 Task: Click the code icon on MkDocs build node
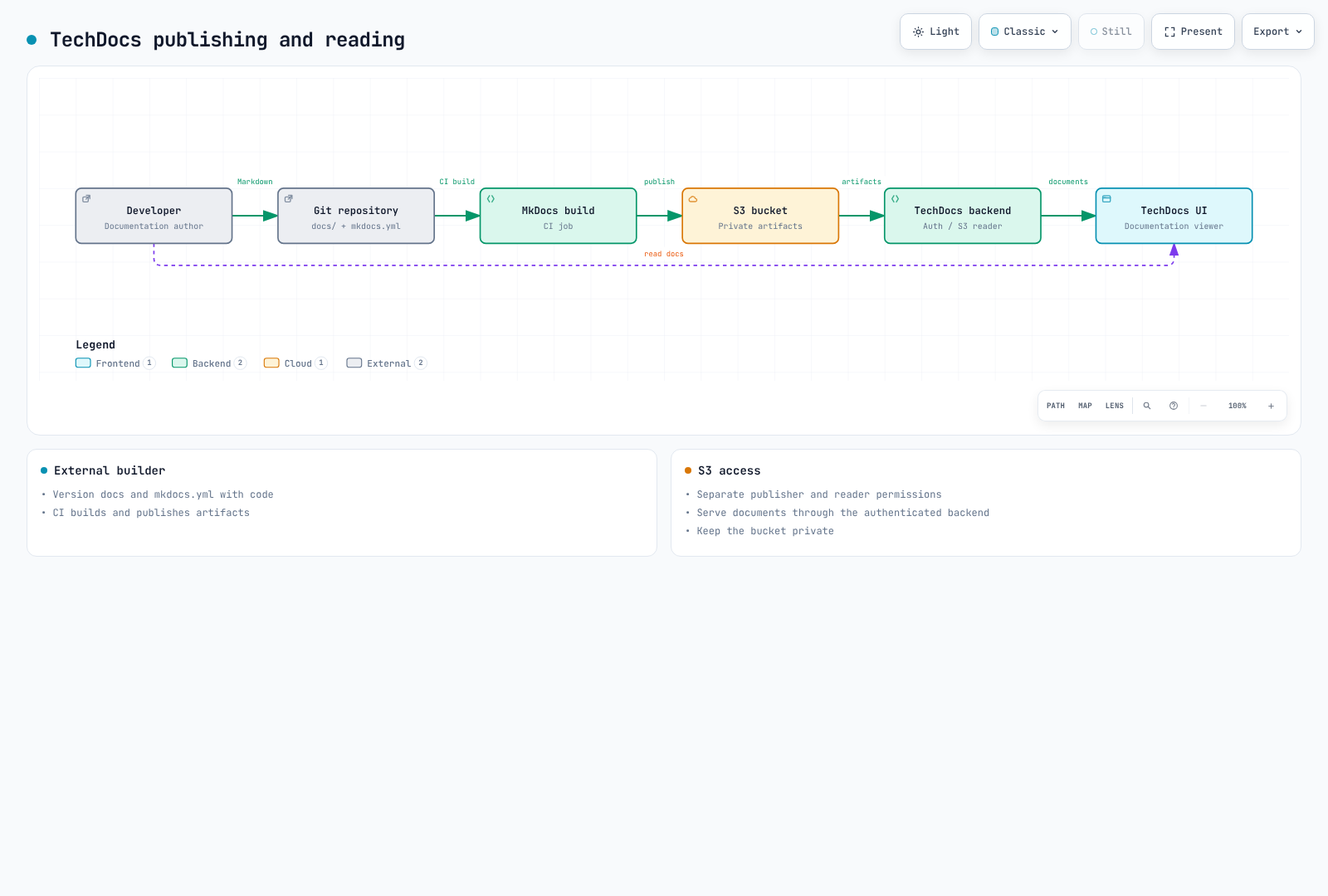[x=491, y=199]
